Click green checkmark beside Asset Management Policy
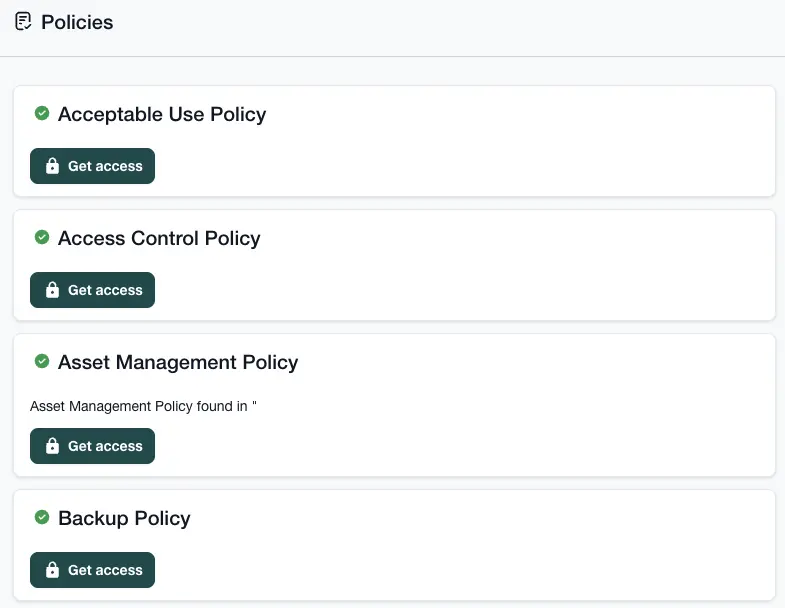This screenshot has width=785, height=608. click(42, 361)
